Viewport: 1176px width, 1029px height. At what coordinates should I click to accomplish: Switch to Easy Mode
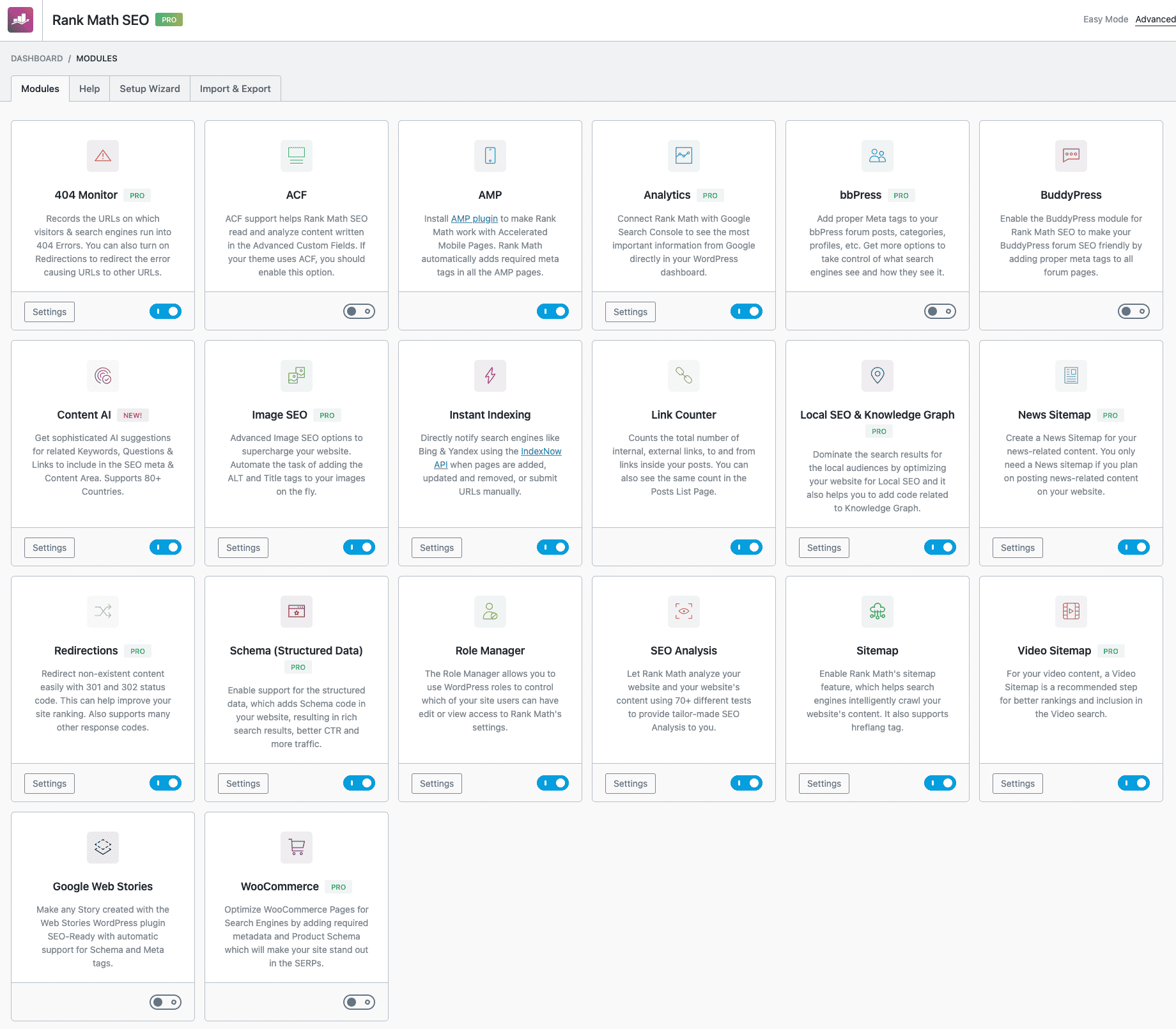[1106, 19]
